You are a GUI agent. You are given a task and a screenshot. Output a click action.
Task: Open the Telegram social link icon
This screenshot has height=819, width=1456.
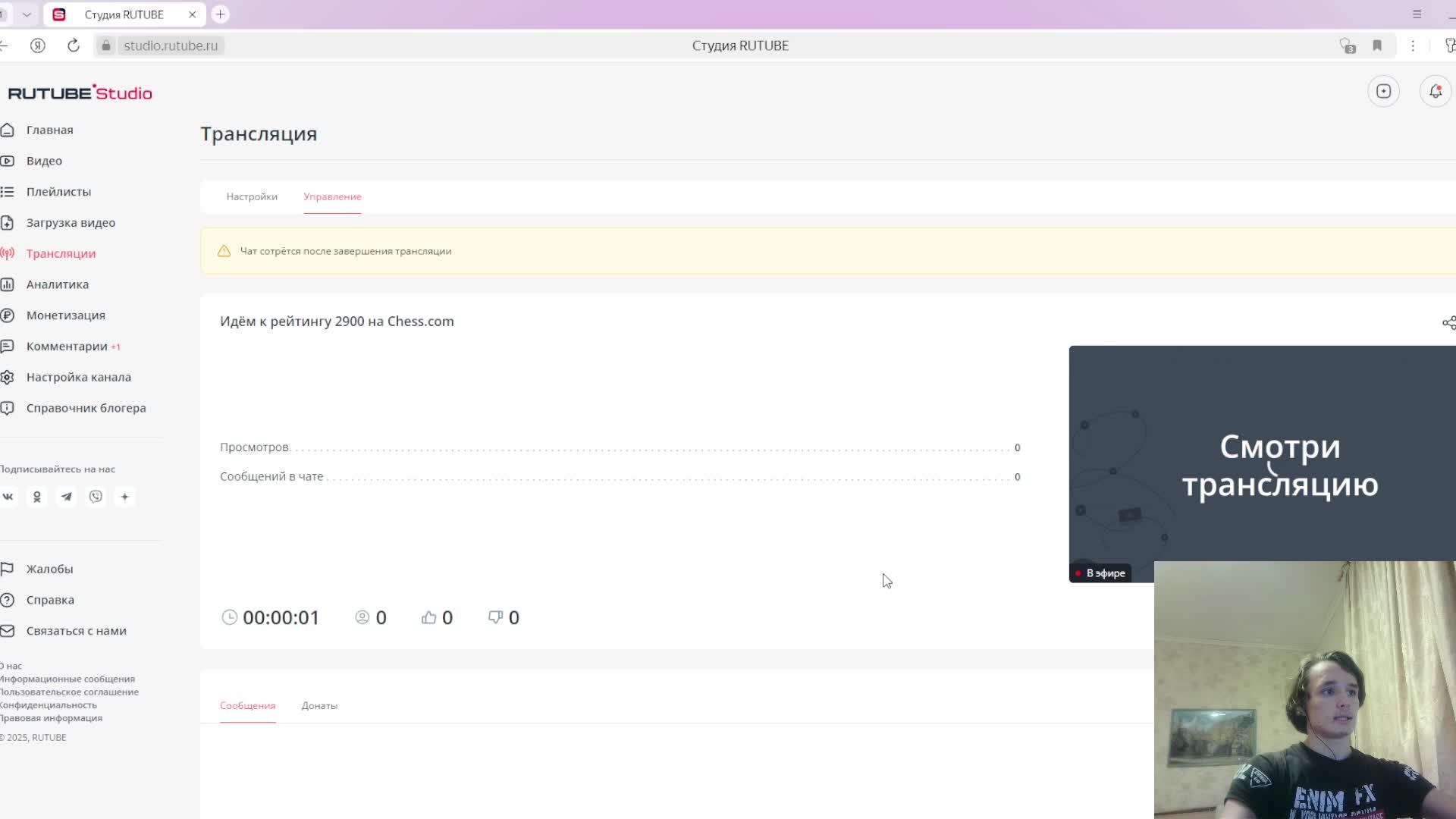[x=67, y=497]
